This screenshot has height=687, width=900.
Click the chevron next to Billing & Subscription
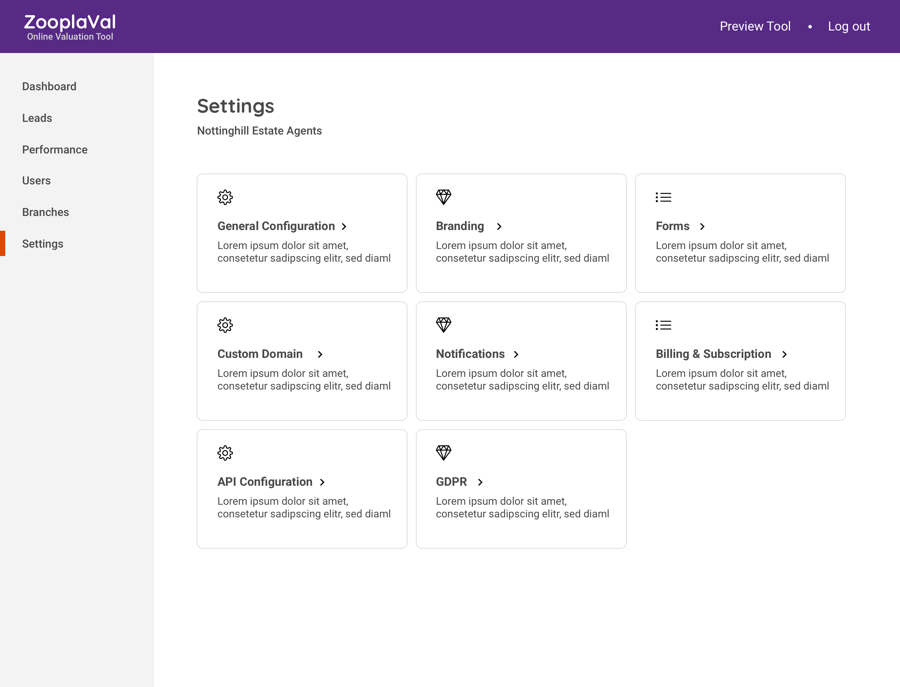[785, 355]
